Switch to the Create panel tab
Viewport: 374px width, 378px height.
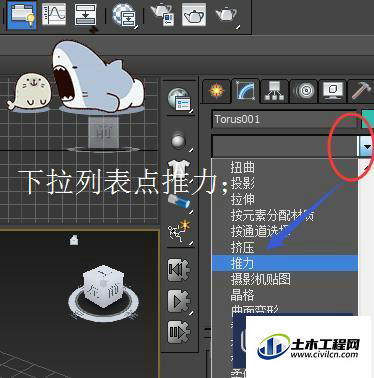pos(217,91)
